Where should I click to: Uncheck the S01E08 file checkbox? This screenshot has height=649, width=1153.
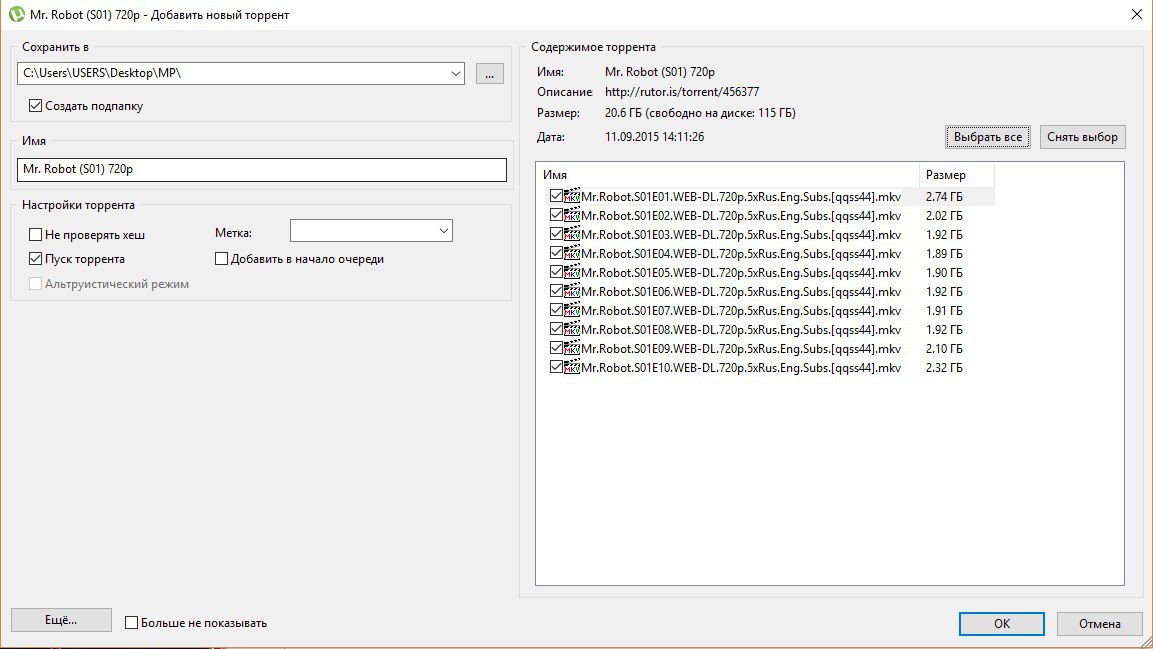coord(556,329)
